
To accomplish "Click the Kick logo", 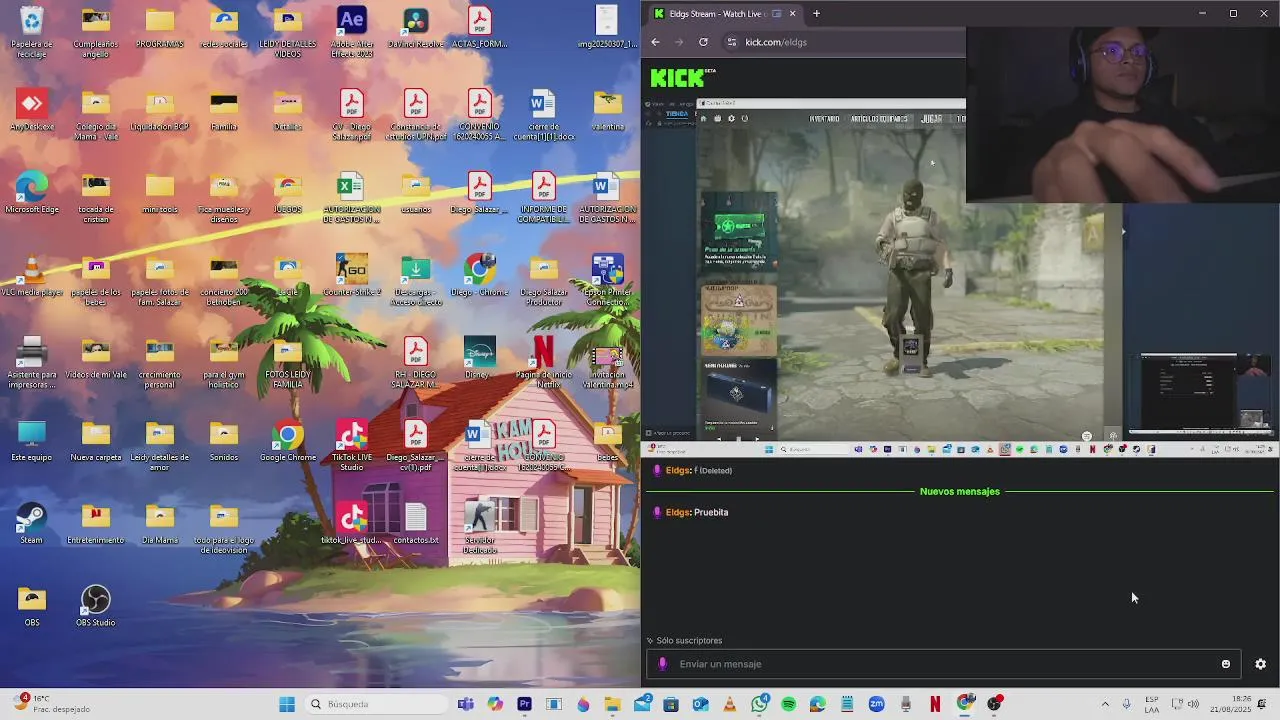I will point(678,78).
